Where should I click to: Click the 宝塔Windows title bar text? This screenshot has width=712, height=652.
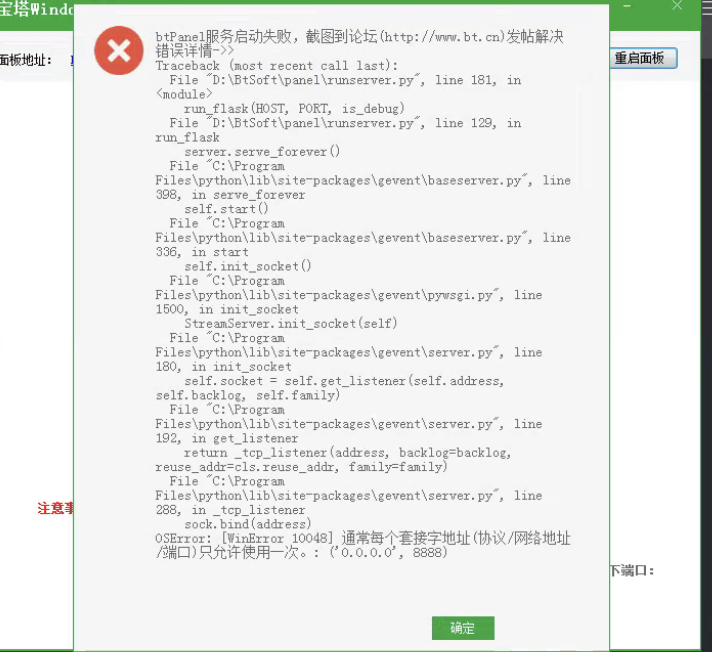(x=37, y=9)
